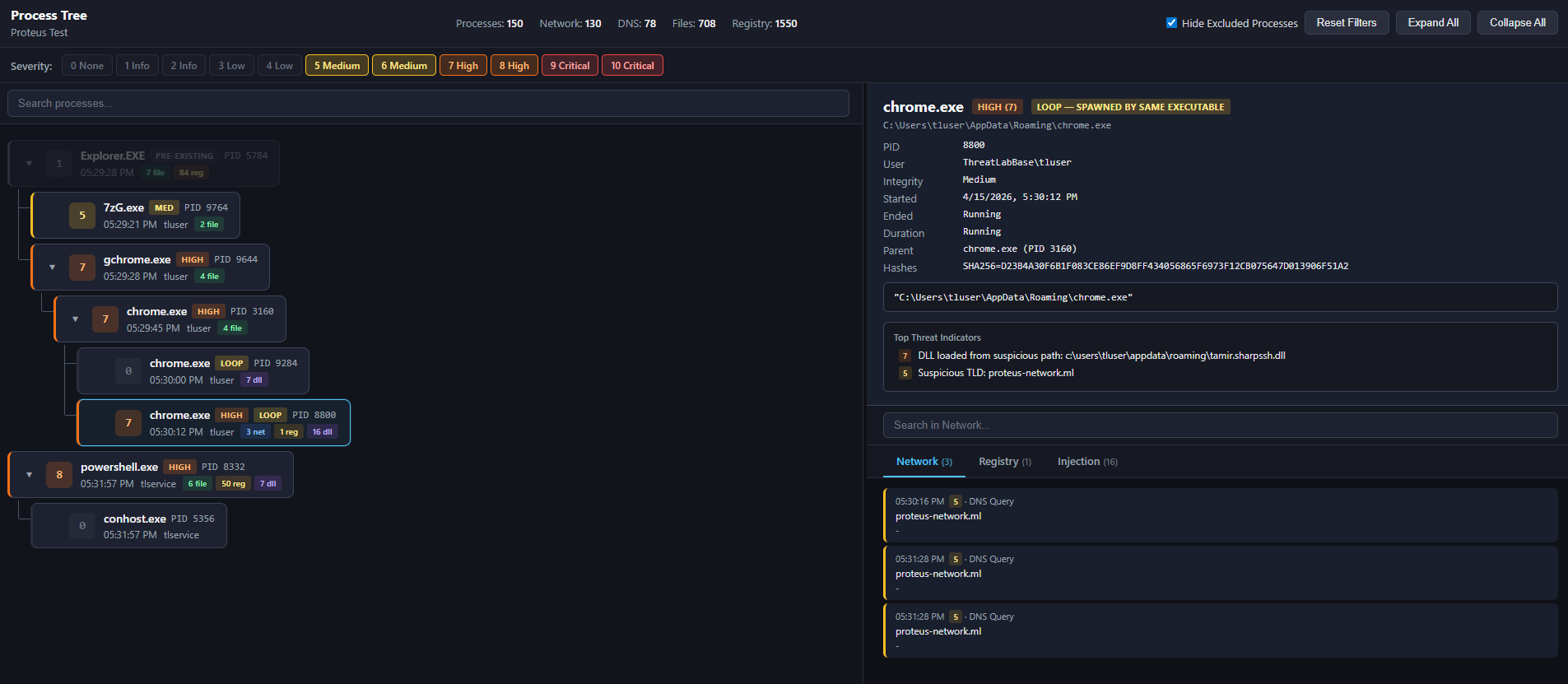Toggle the 1 Info severity filter
Image resolution: width=1568 pixels, height=684 pixels.
pos(137,66)
